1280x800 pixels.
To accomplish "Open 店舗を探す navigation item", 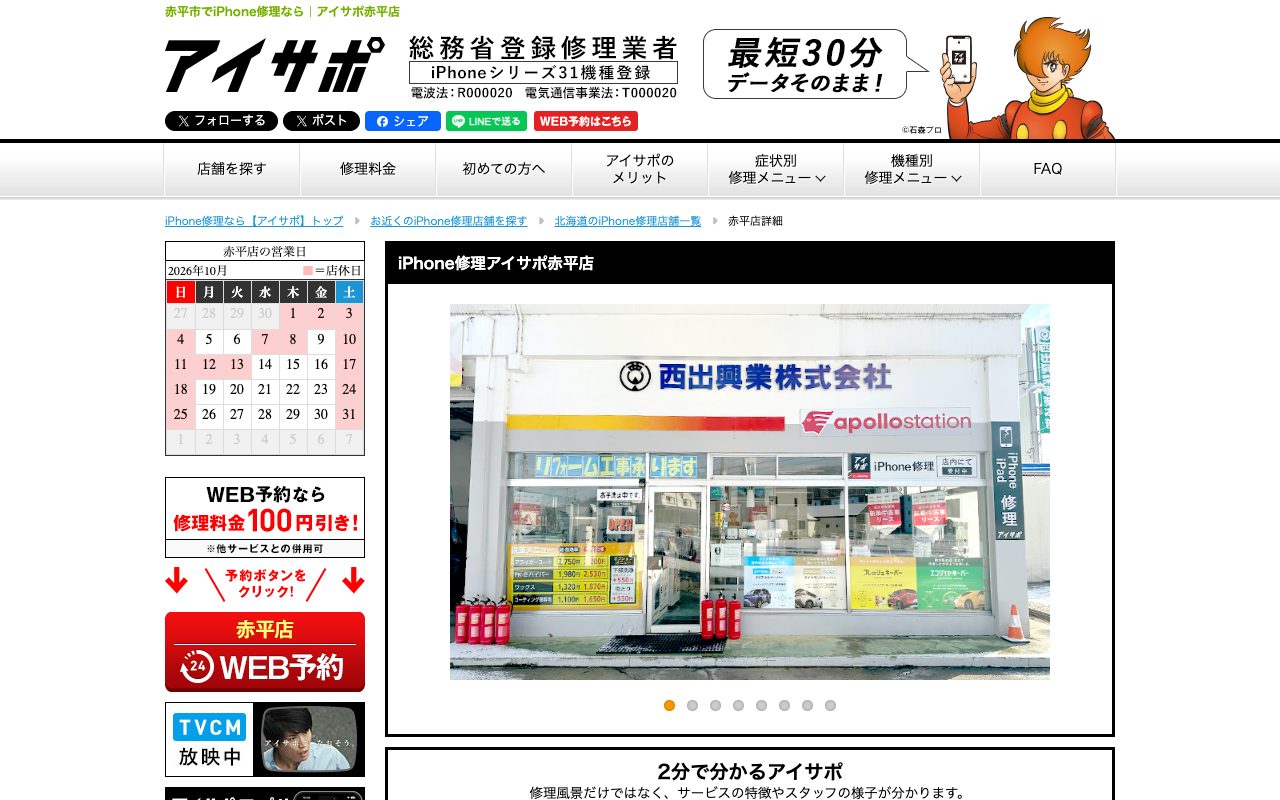I will point(232,169).
